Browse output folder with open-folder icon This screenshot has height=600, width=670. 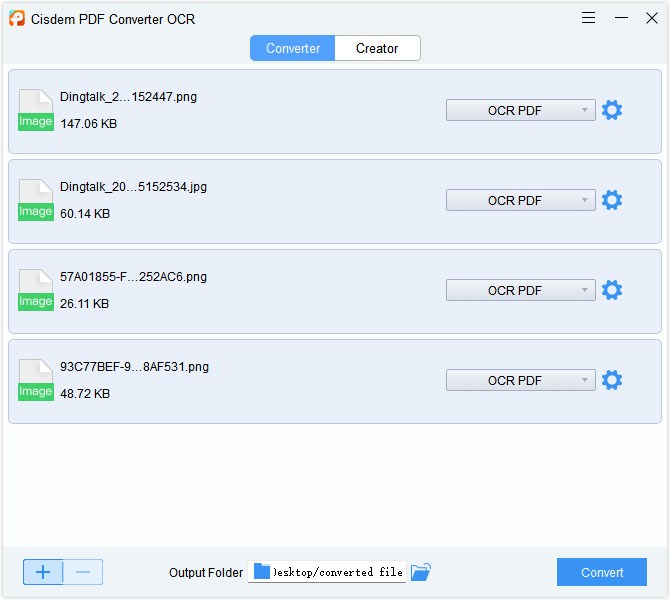(x=421, y=572)
